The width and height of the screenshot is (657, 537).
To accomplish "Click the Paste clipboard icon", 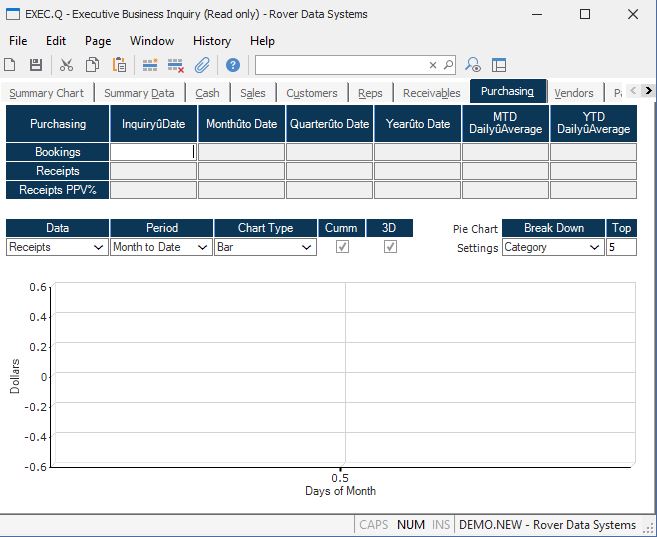I will point(119,65).
